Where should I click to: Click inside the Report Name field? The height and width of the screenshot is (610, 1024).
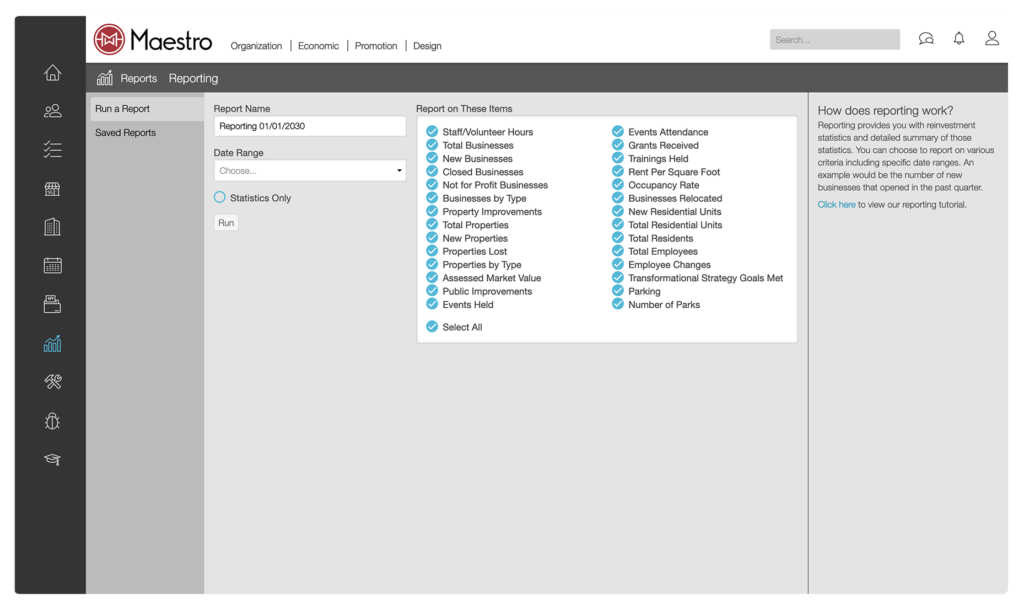coord(309,126)
